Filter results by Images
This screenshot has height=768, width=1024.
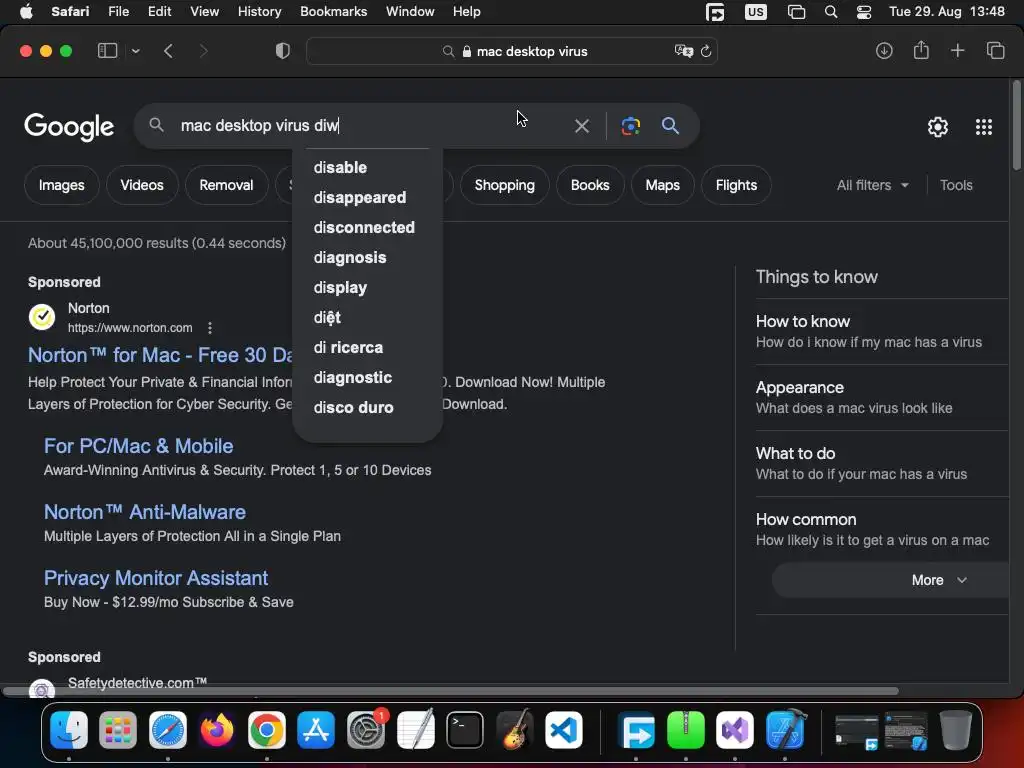[61, 185]
